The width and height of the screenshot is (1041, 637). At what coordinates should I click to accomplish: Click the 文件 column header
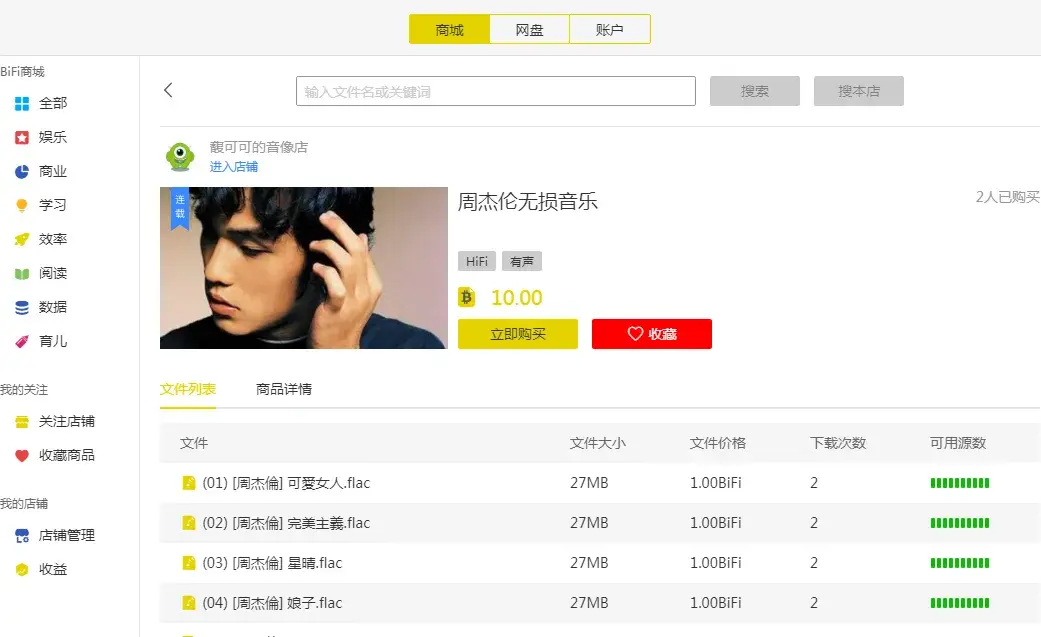coord(194,443)
